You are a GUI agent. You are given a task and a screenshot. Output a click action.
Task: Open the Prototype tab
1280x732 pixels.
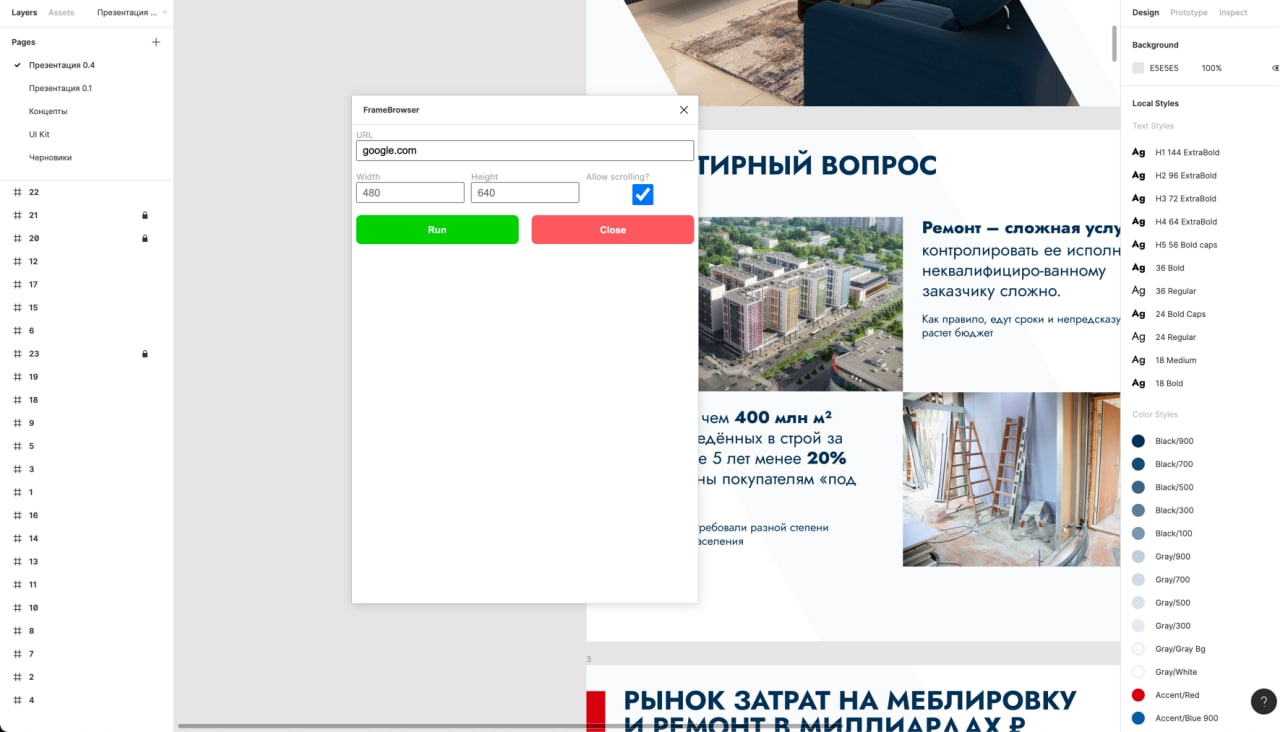(1189, 13)
